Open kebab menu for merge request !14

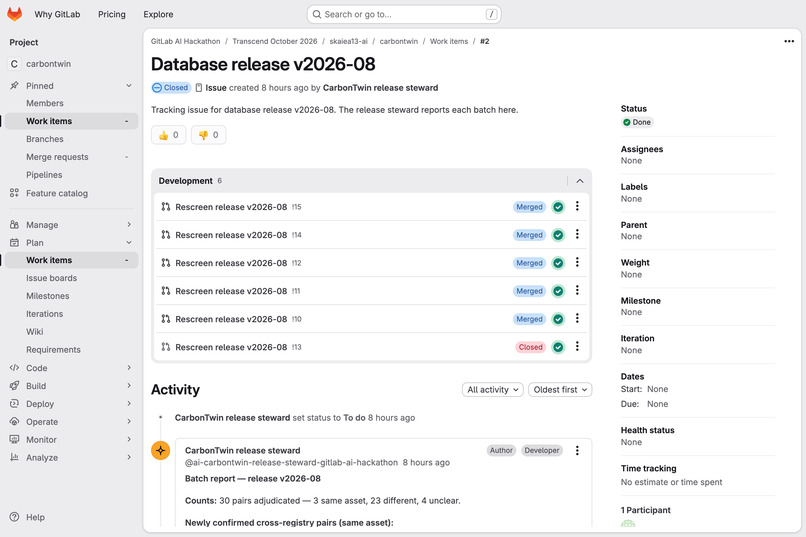point(577,234)
